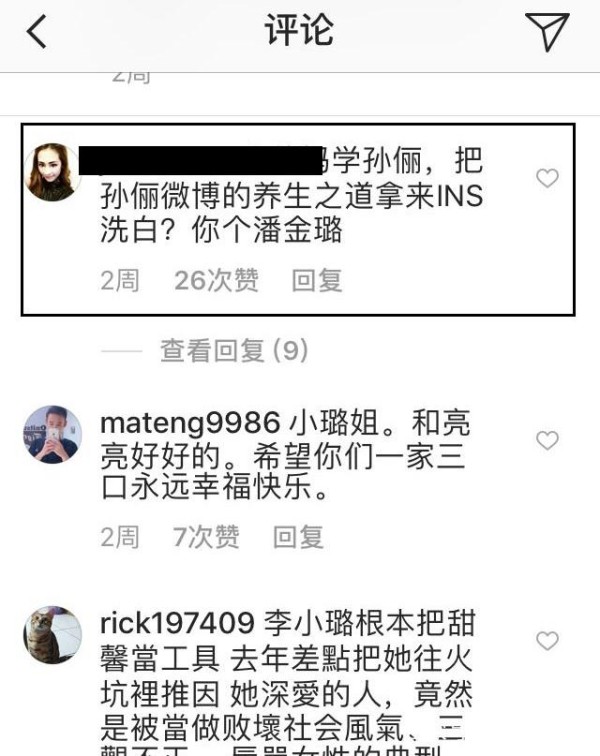View rick197409's cat profile picture
The image size is (600, 756).
point(52,635)
